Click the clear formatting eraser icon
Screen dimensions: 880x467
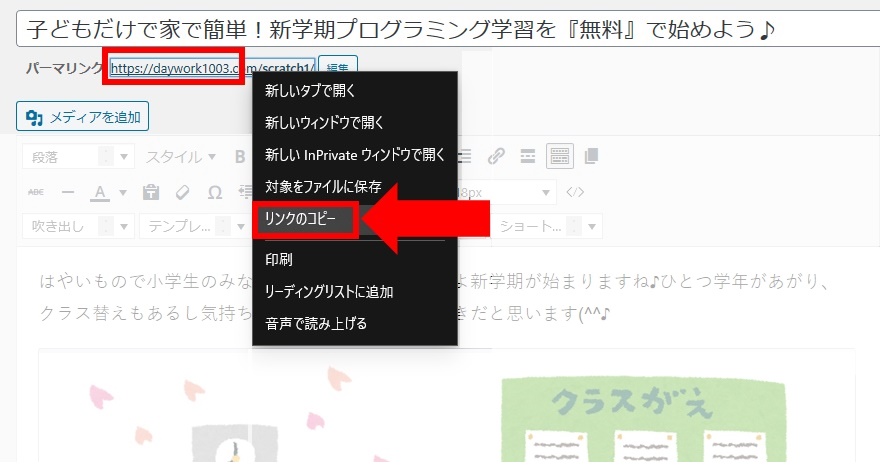coord(182,192)
